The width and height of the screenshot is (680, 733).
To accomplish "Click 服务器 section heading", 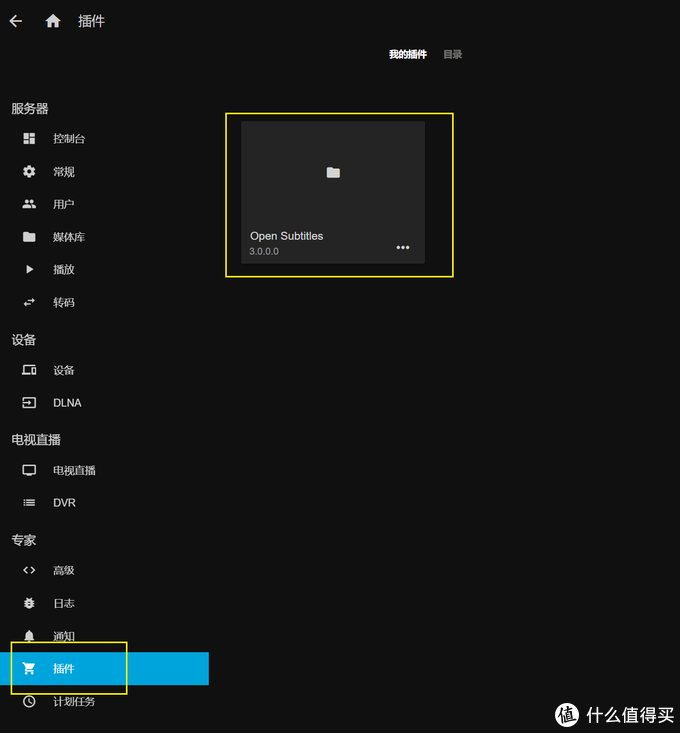I will click(30, 109).
